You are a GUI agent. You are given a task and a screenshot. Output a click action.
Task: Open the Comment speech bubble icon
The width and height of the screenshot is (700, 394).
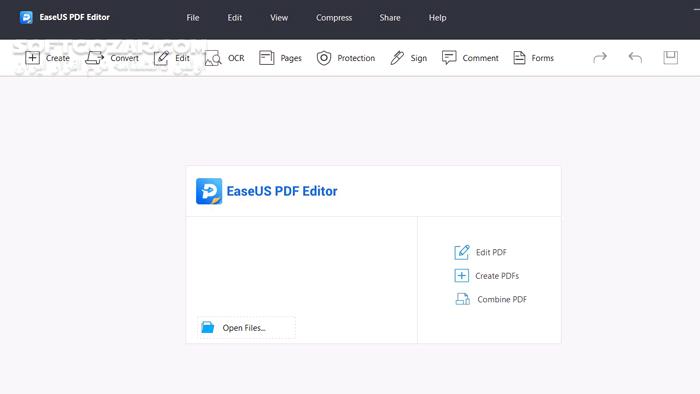449,58
